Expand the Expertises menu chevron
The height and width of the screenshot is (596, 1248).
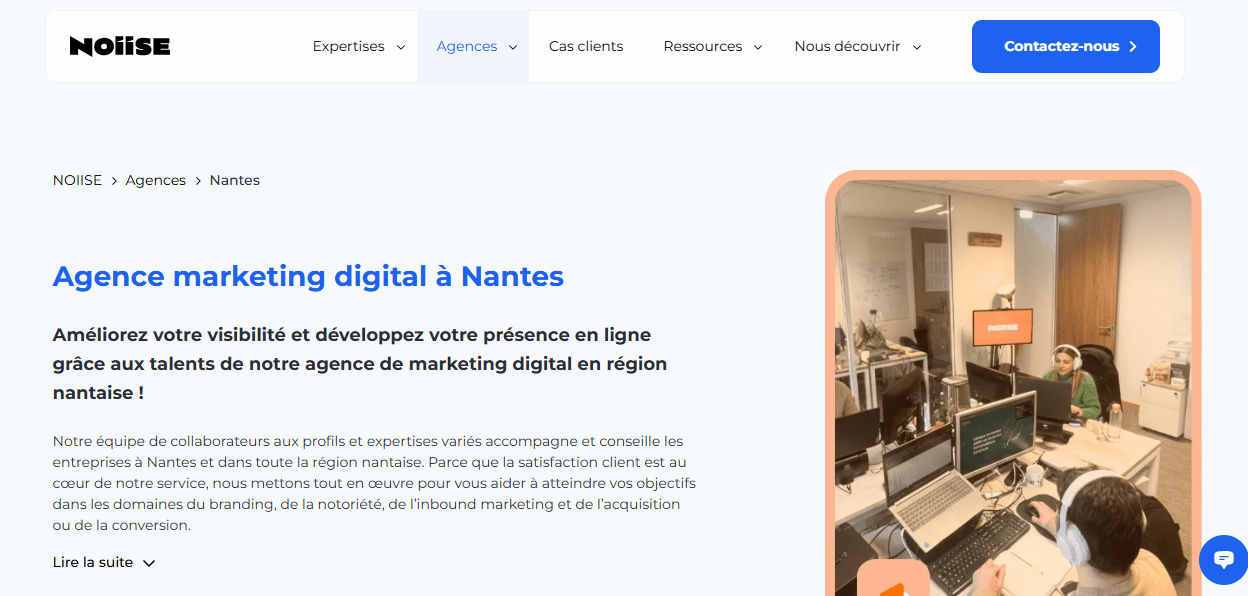click(401, 47)
